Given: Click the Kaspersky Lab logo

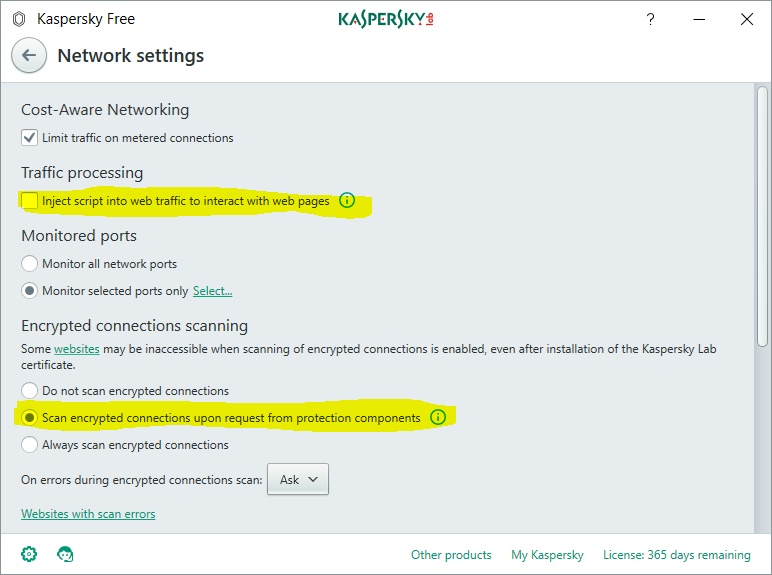Looking at the screenshot, I should [386, 19].
